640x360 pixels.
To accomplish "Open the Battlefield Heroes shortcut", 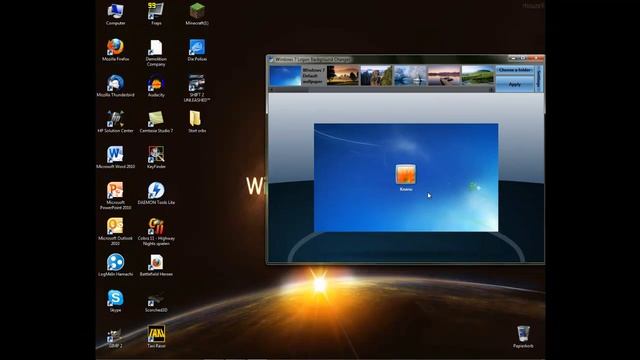I will click(x=156, y=265).
